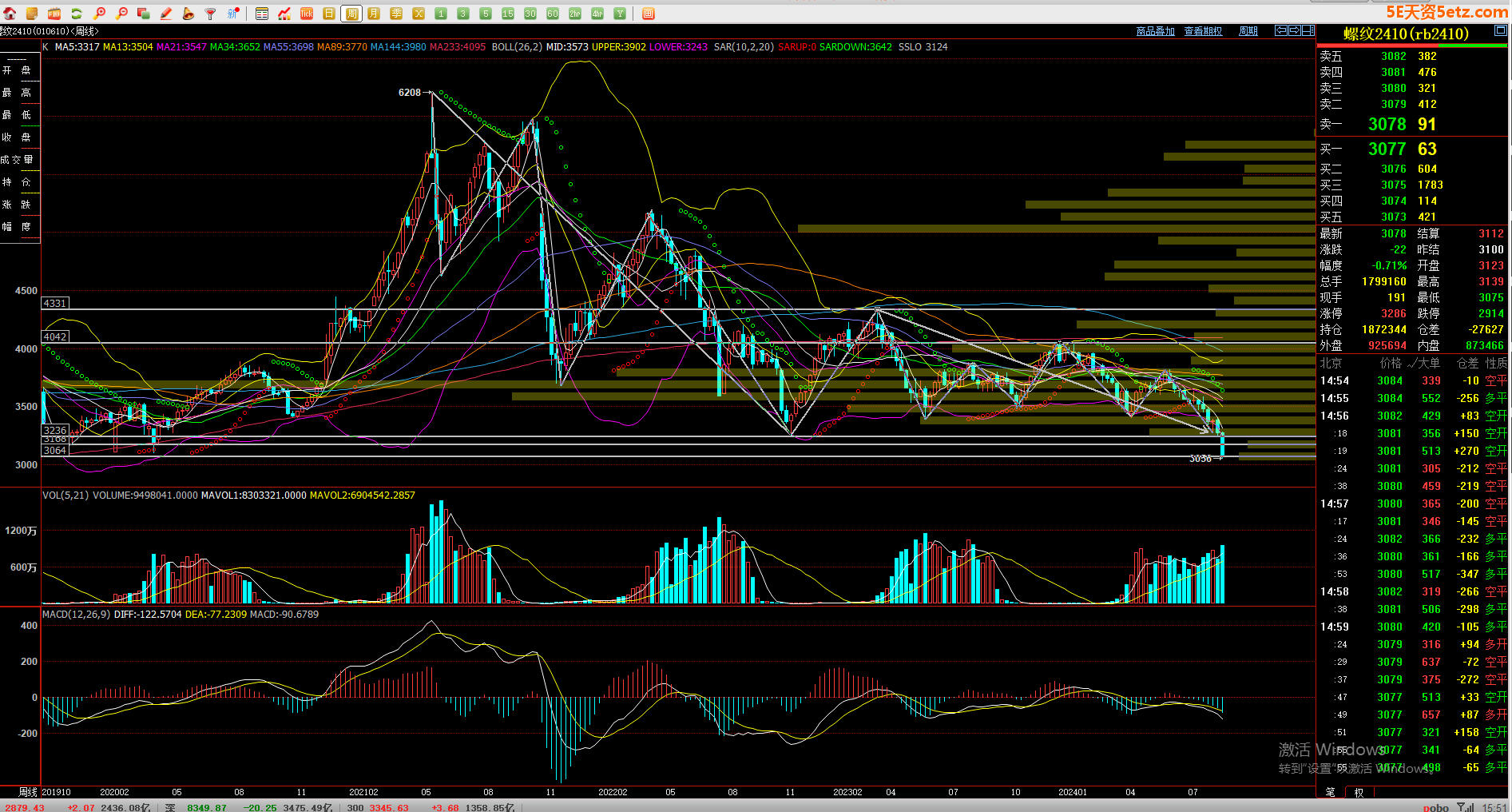Screen dimensions: 1512x812
Task: Switch to the 笔 tab
Action: pos(1330,792)
